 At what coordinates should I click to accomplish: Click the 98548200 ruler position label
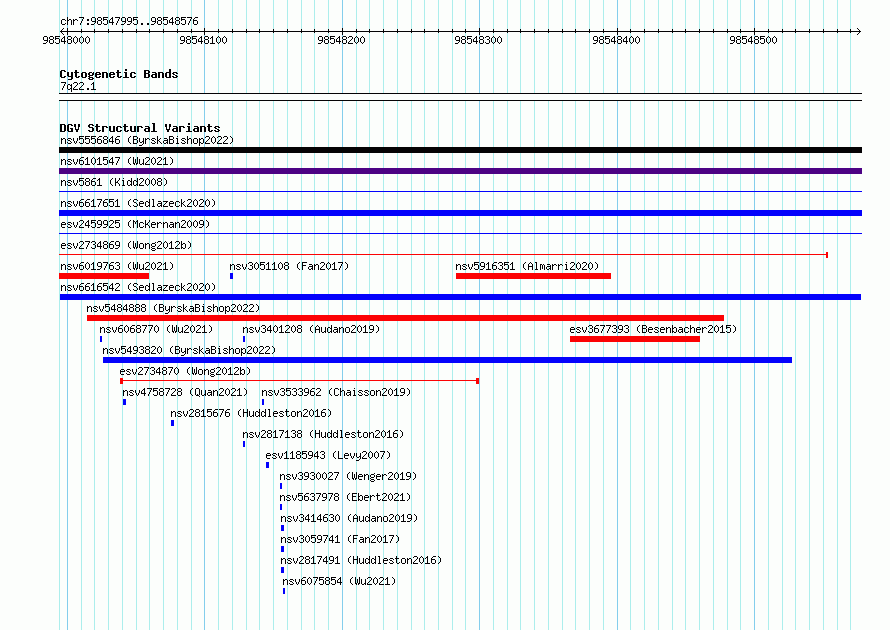click(x=341, y=40)
